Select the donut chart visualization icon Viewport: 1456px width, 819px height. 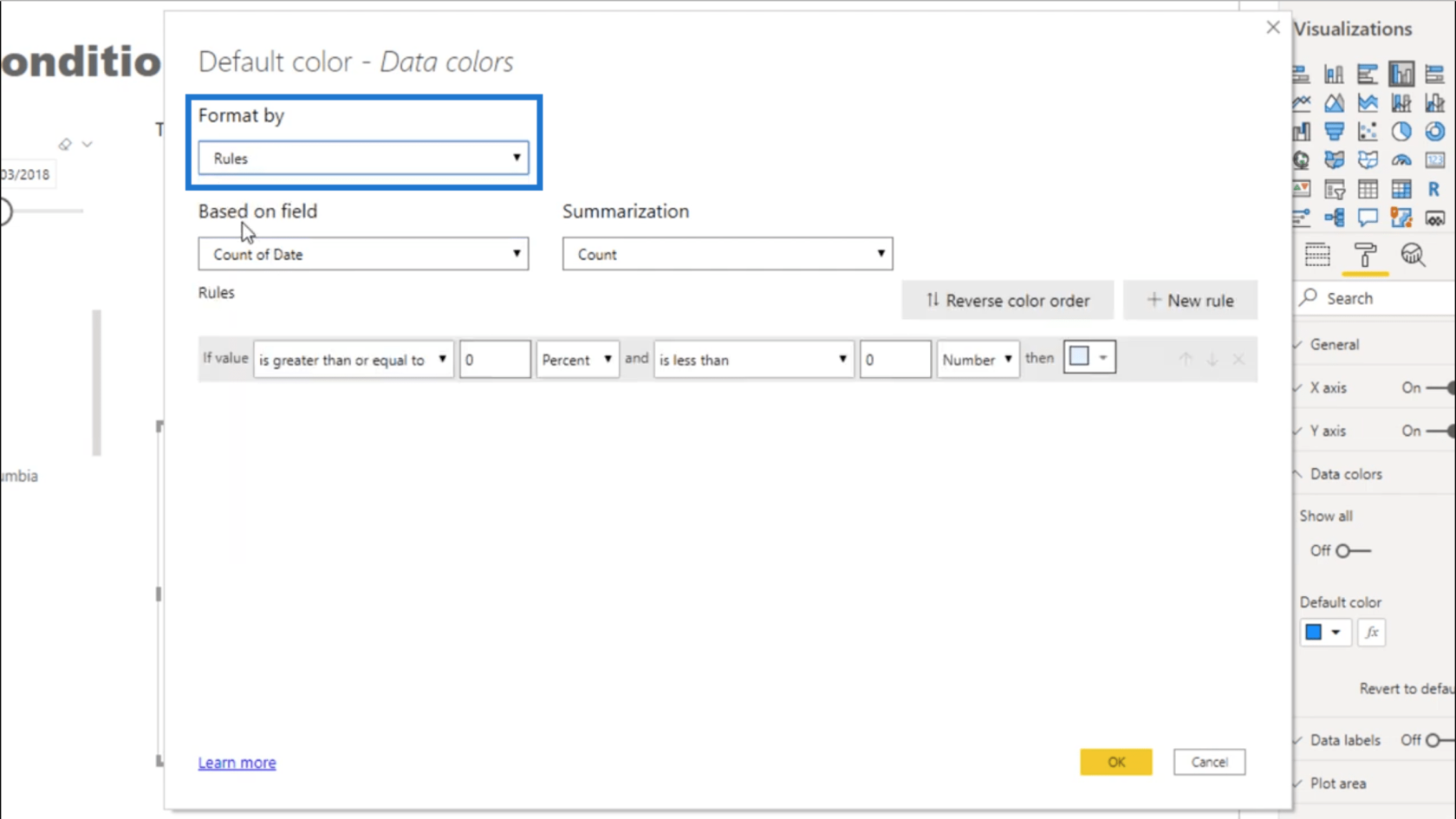click(1434, 132)
